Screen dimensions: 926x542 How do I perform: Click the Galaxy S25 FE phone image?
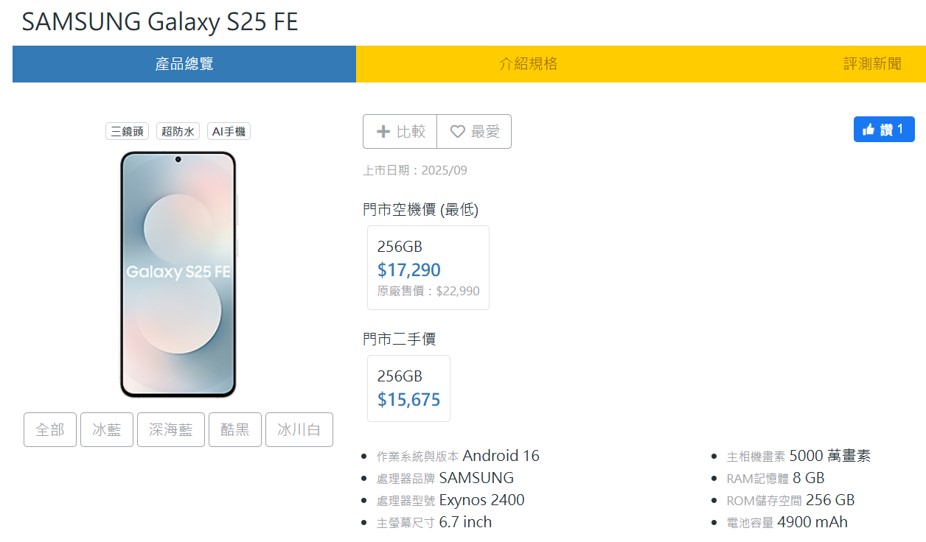click(x=178, y=274)
